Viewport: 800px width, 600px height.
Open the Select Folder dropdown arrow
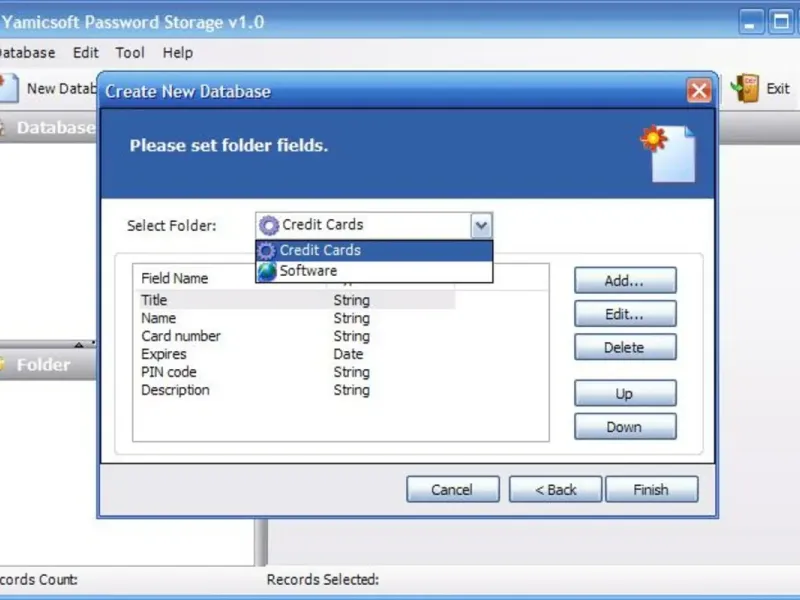point(481,225)
